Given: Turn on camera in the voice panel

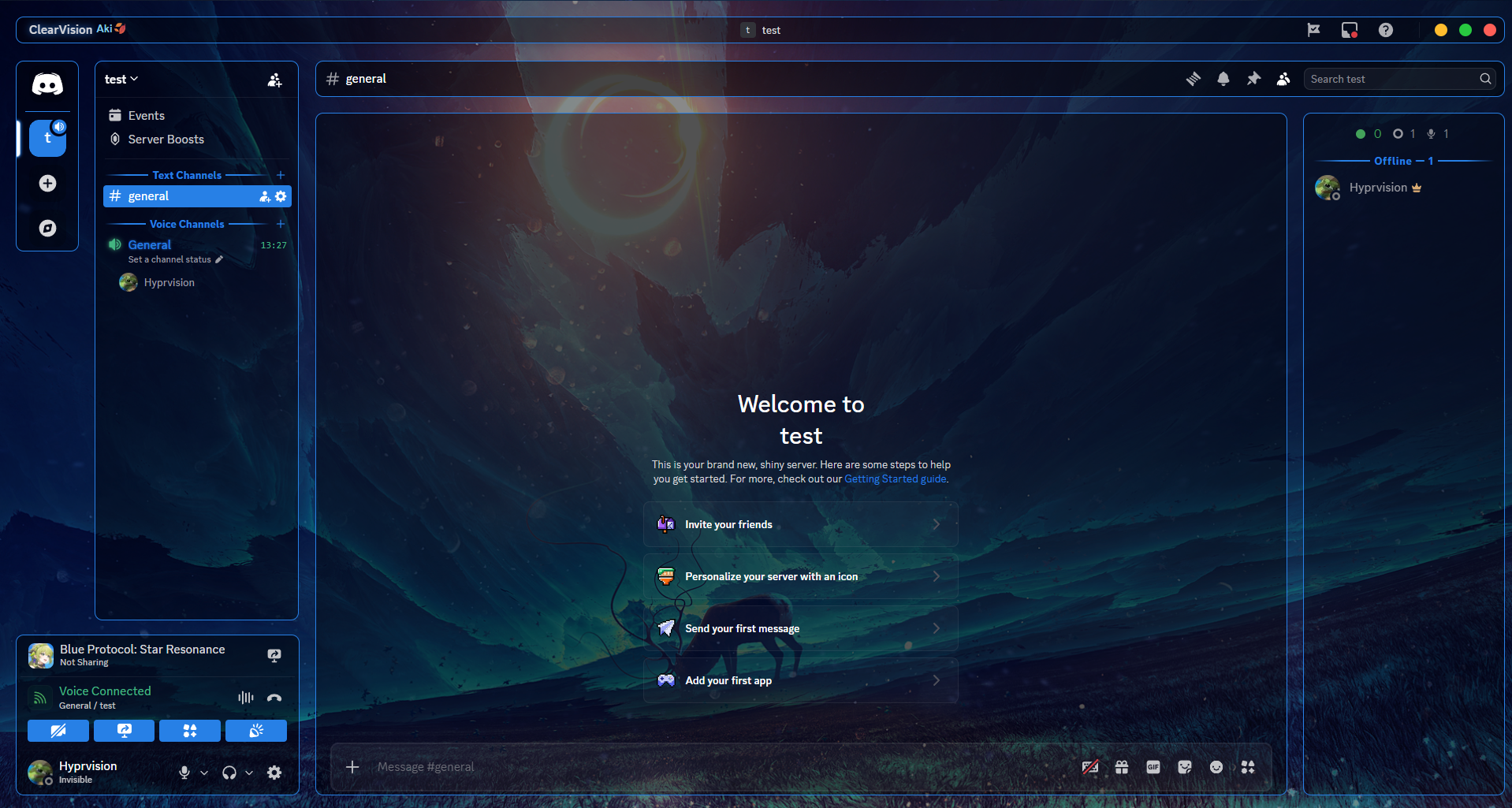Looking at the screenshot, I should (58, 731).
